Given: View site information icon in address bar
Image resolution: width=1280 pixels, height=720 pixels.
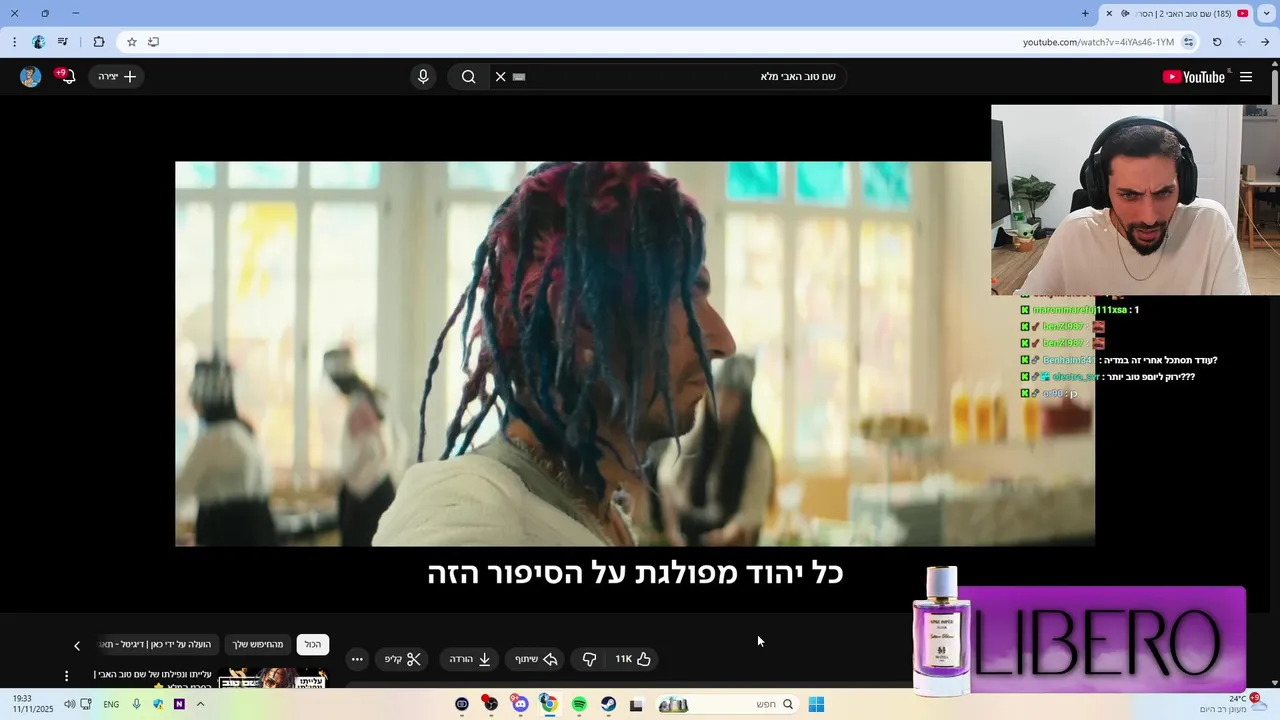Looking at the screenshot, I should tap(1188, 42).
